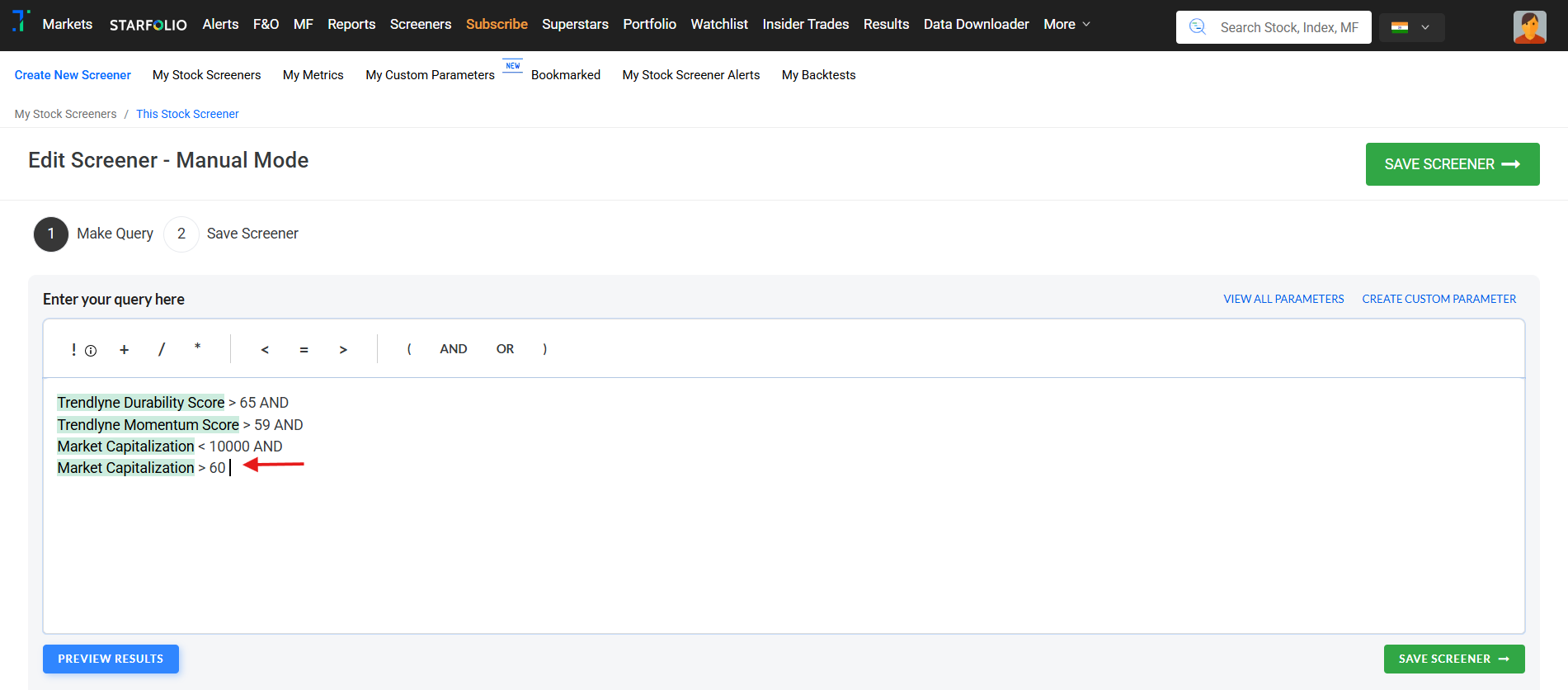Insert the multiply asterisk operator
Screen dimensions: 1568x690
tap(197, 347)
